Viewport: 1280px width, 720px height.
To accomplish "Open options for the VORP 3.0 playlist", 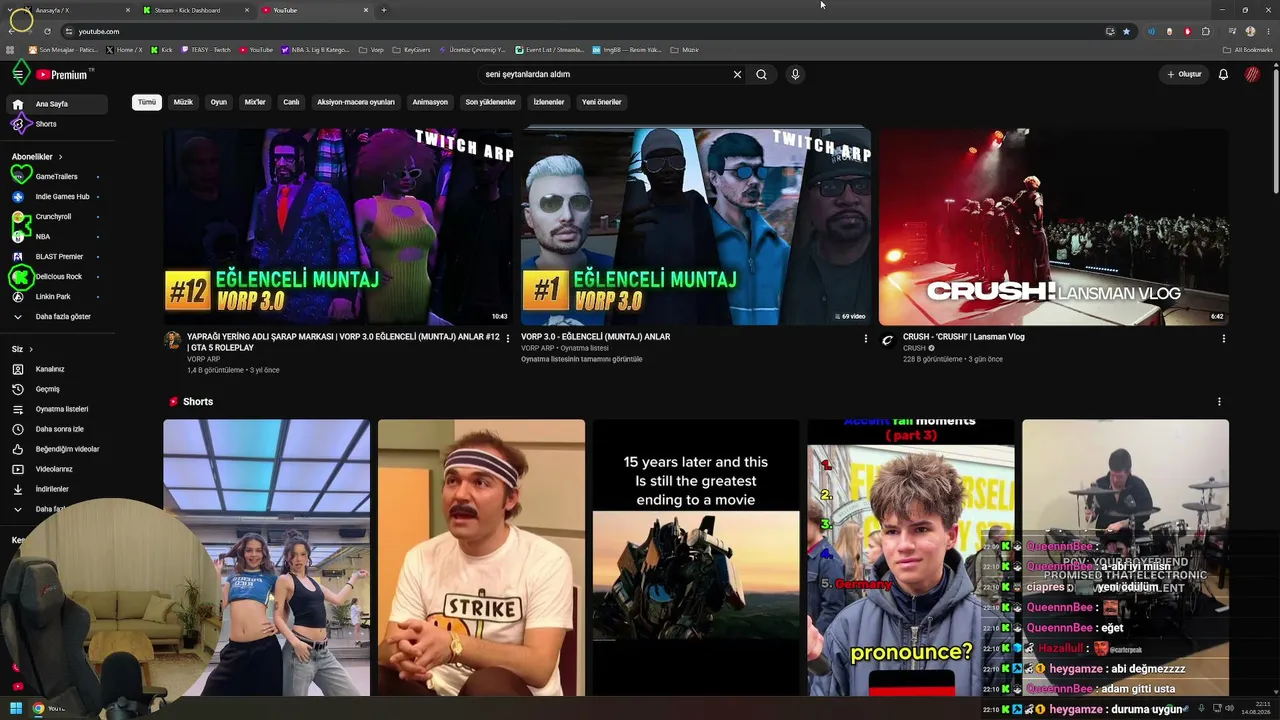I will [x=866, y=339].
